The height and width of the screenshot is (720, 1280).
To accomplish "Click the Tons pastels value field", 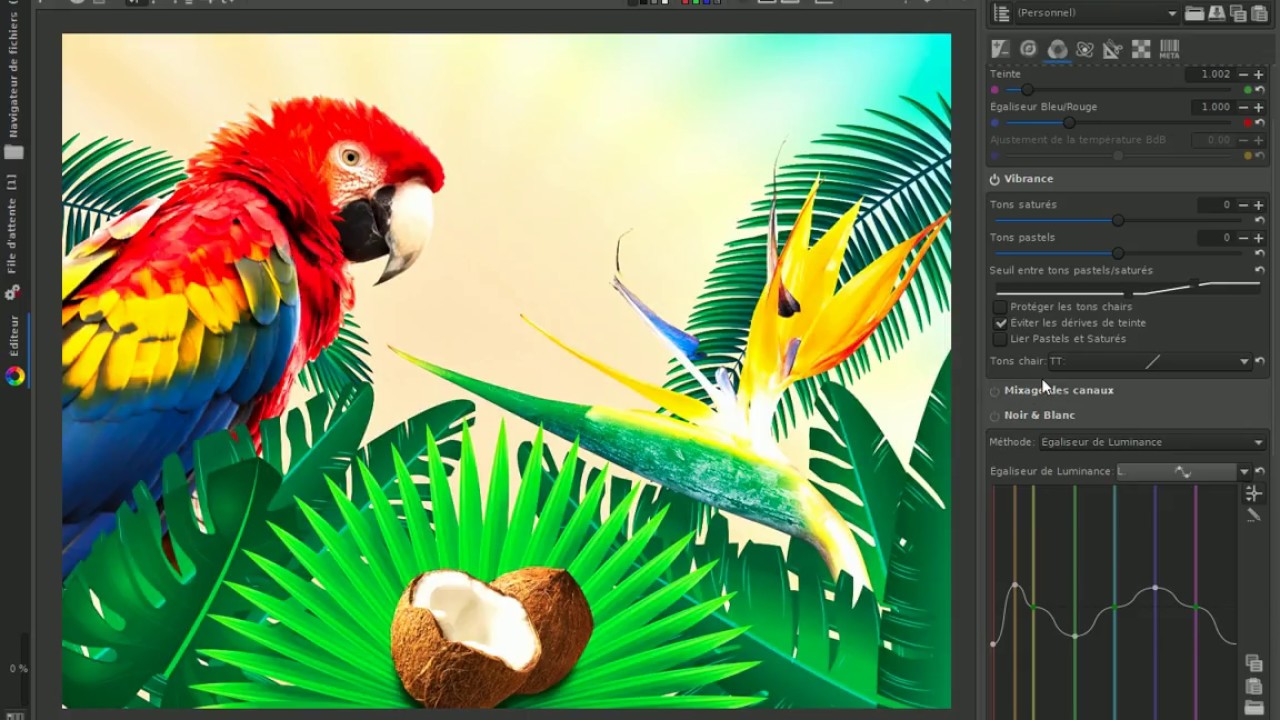I will point(1216,238).
